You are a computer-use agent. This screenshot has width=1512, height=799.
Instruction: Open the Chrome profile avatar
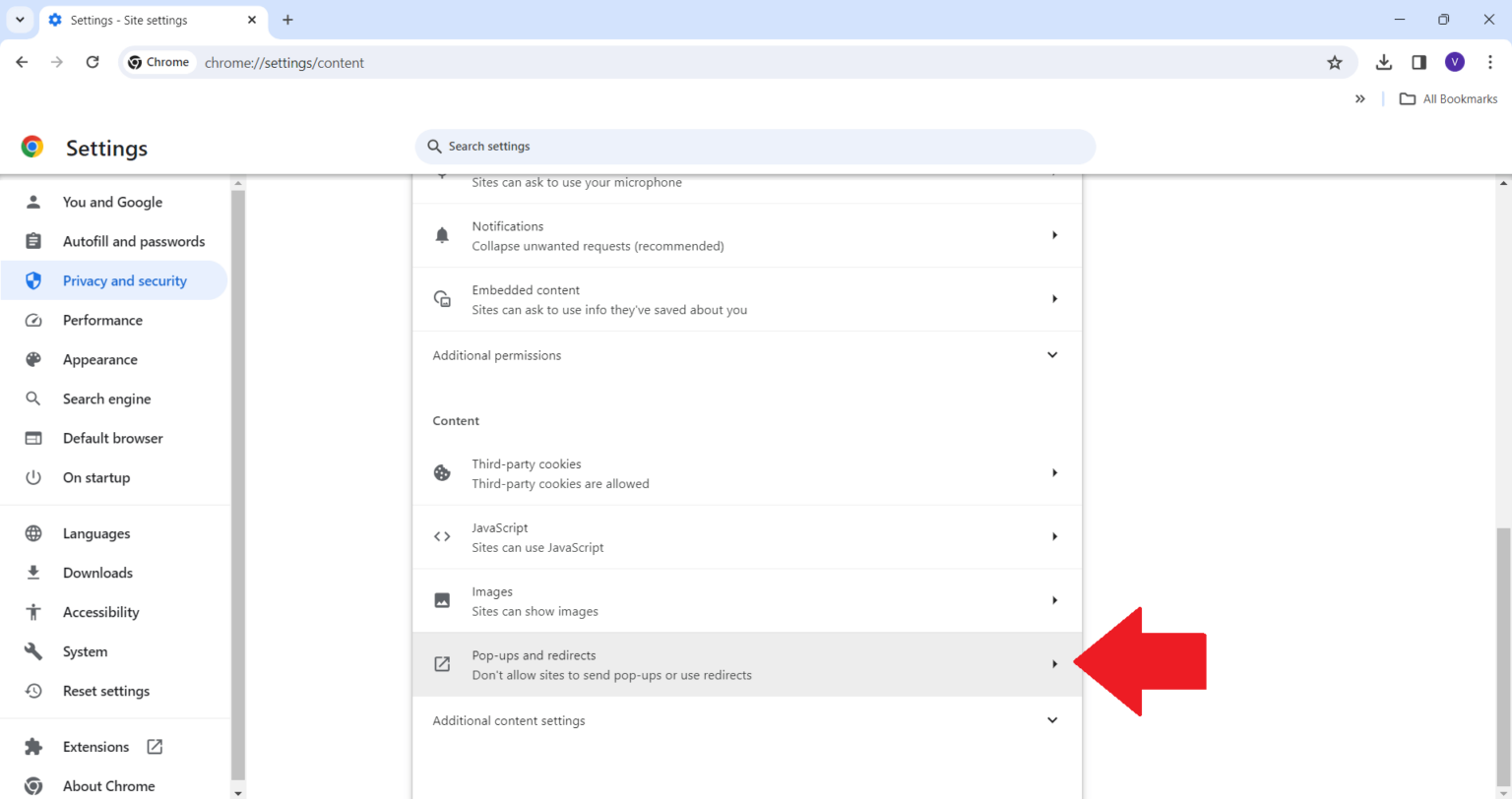point(1454,61)
